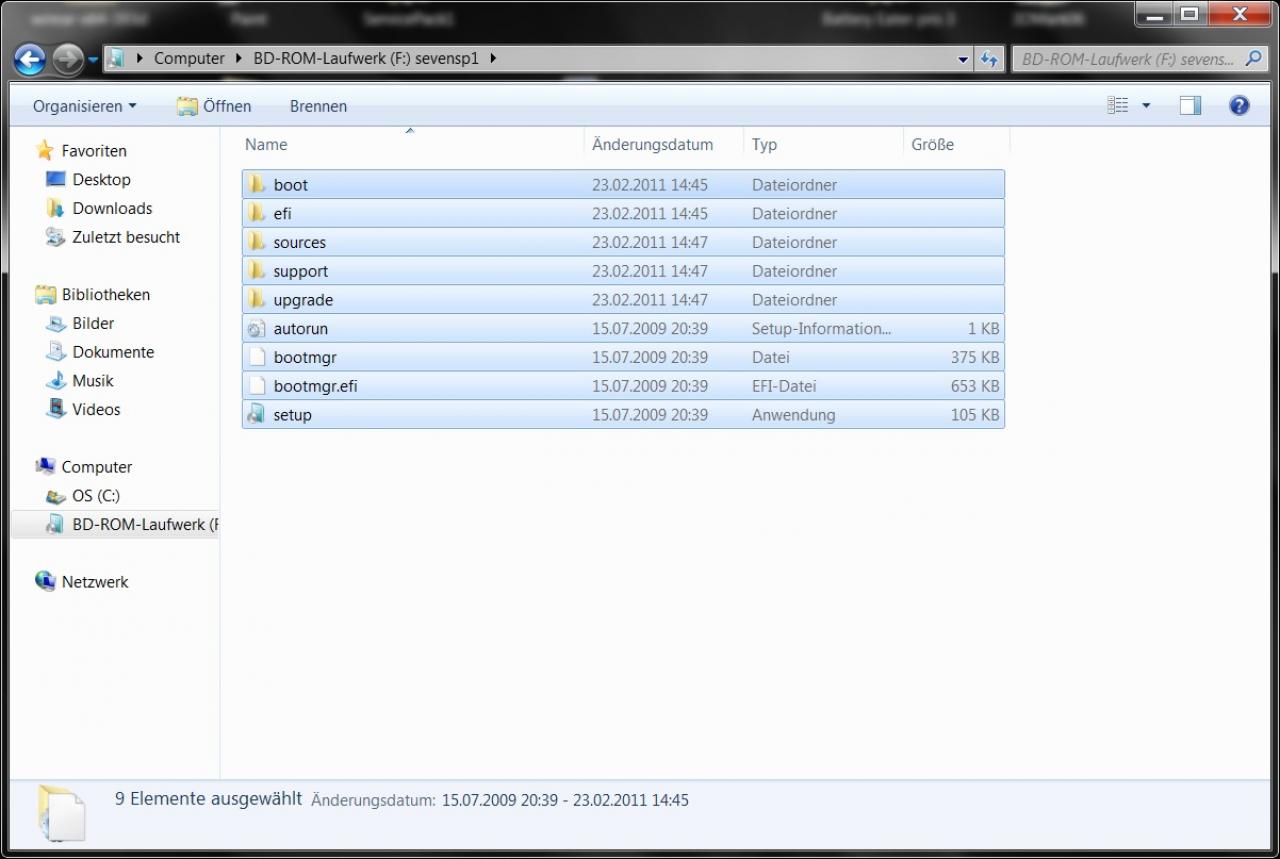Click the '375 KB' size cell
The image size is (1280, 859).
(x=975, y=357)
